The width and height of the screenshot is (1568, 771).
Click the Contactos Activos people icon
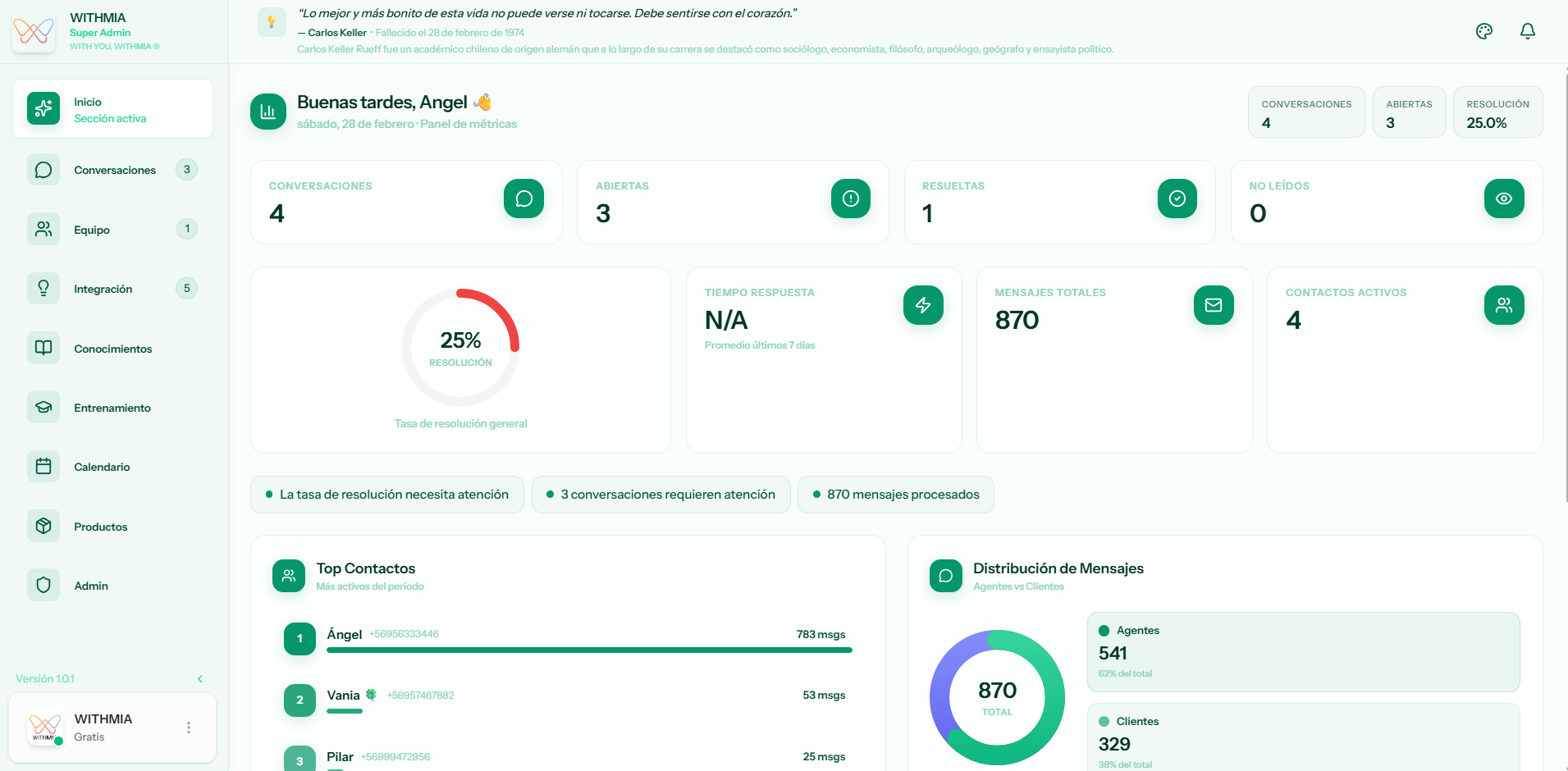point(1503,305)
